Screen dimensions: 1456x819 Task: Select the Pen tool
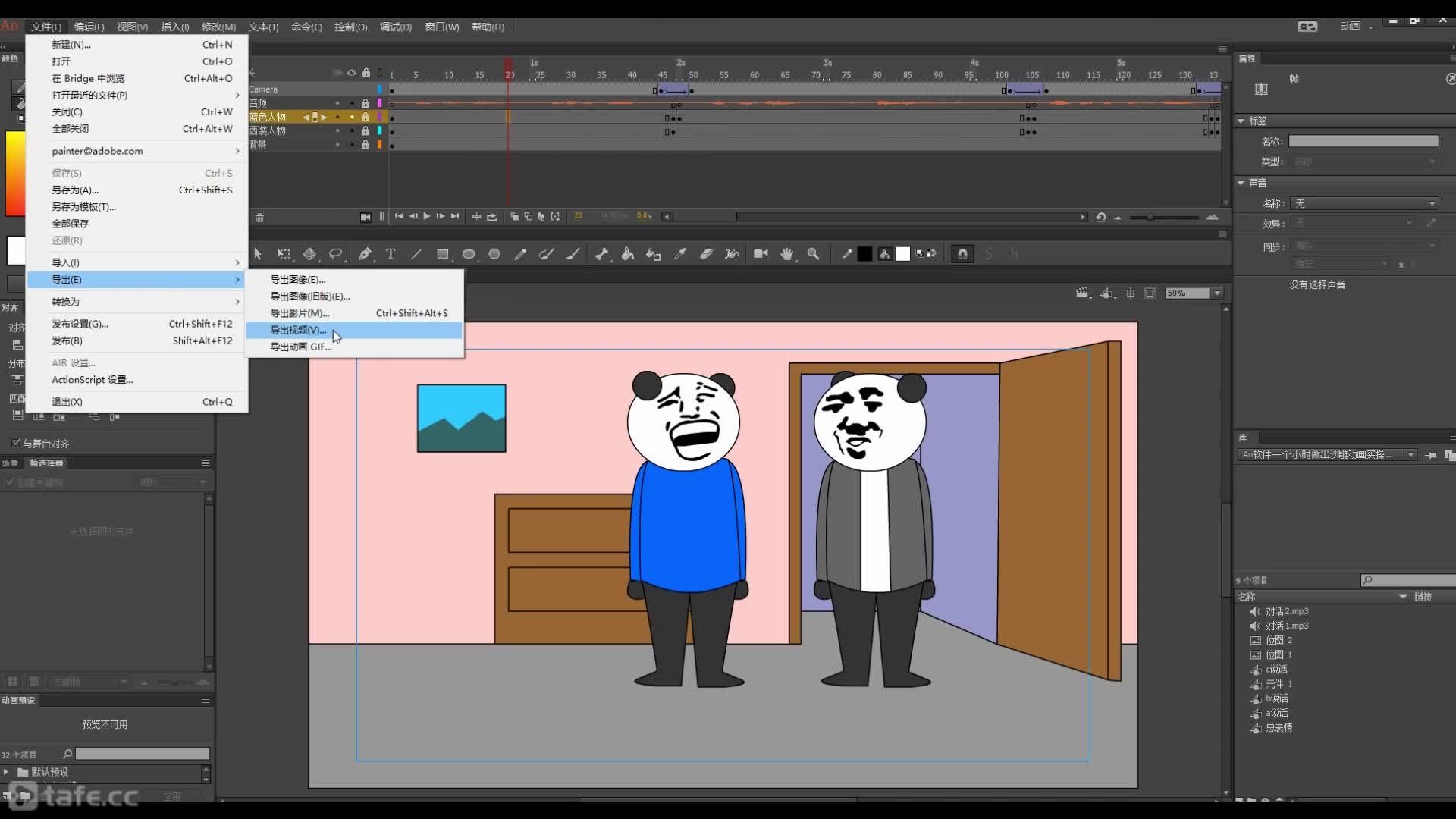(365, 254)
